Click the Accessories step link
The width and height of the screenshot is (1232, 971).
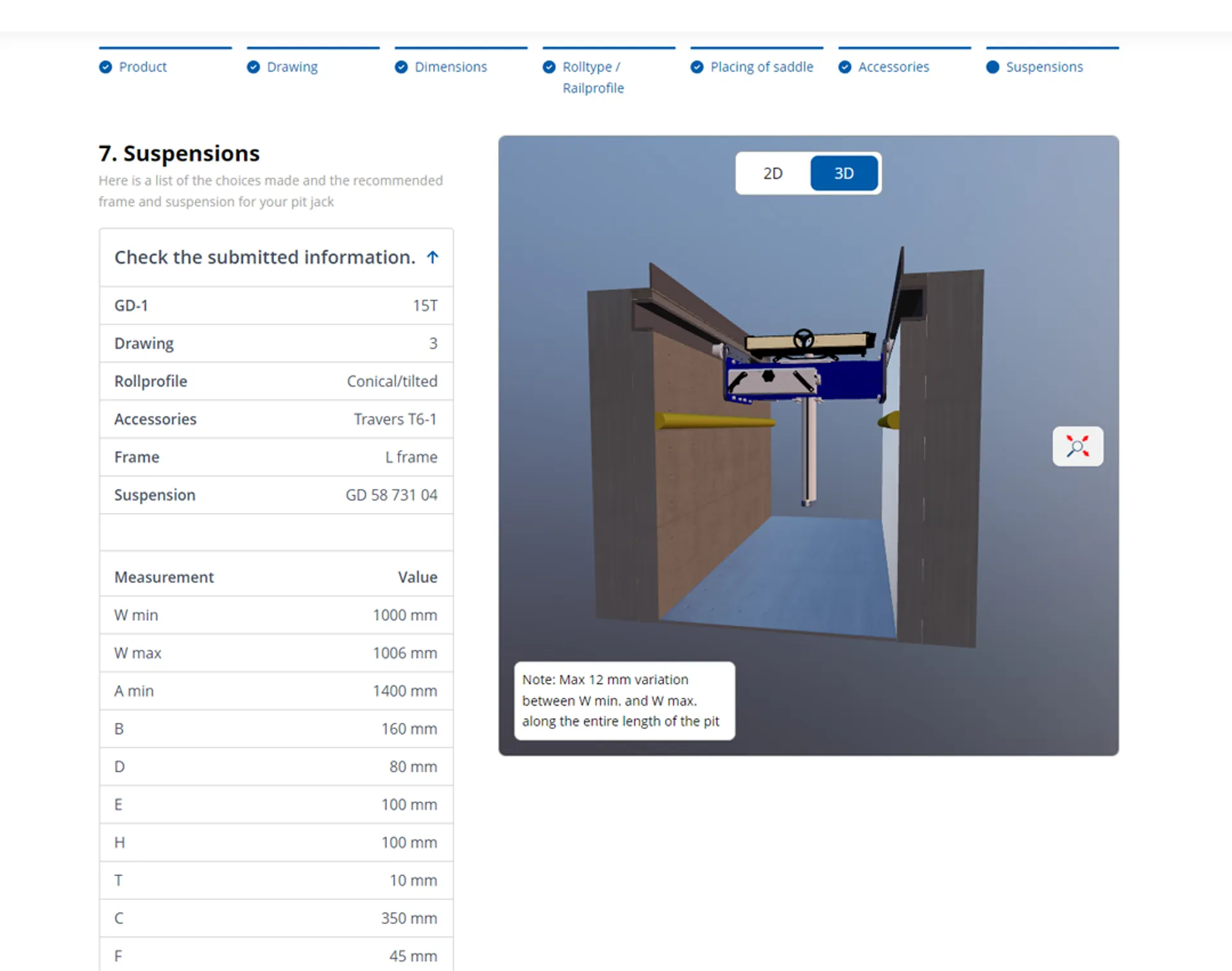[x=893, y=67]
